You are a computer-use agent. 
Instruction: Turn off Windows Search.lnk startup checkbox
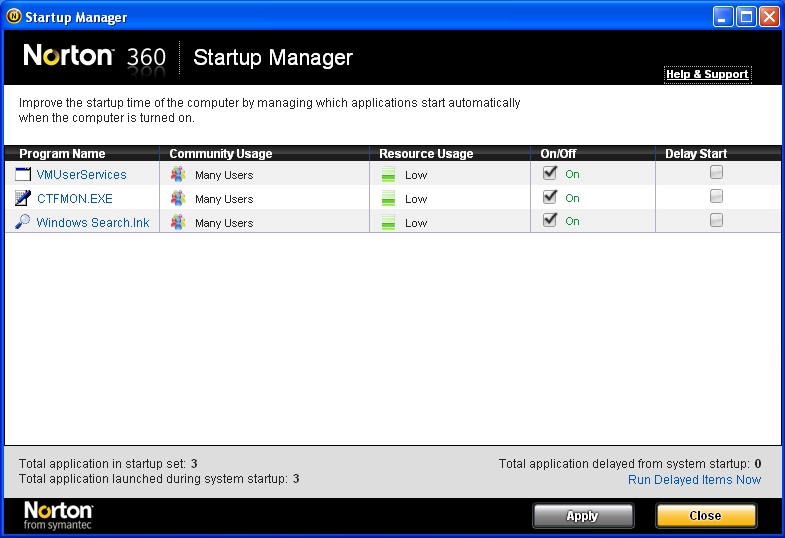click(550, 220)
